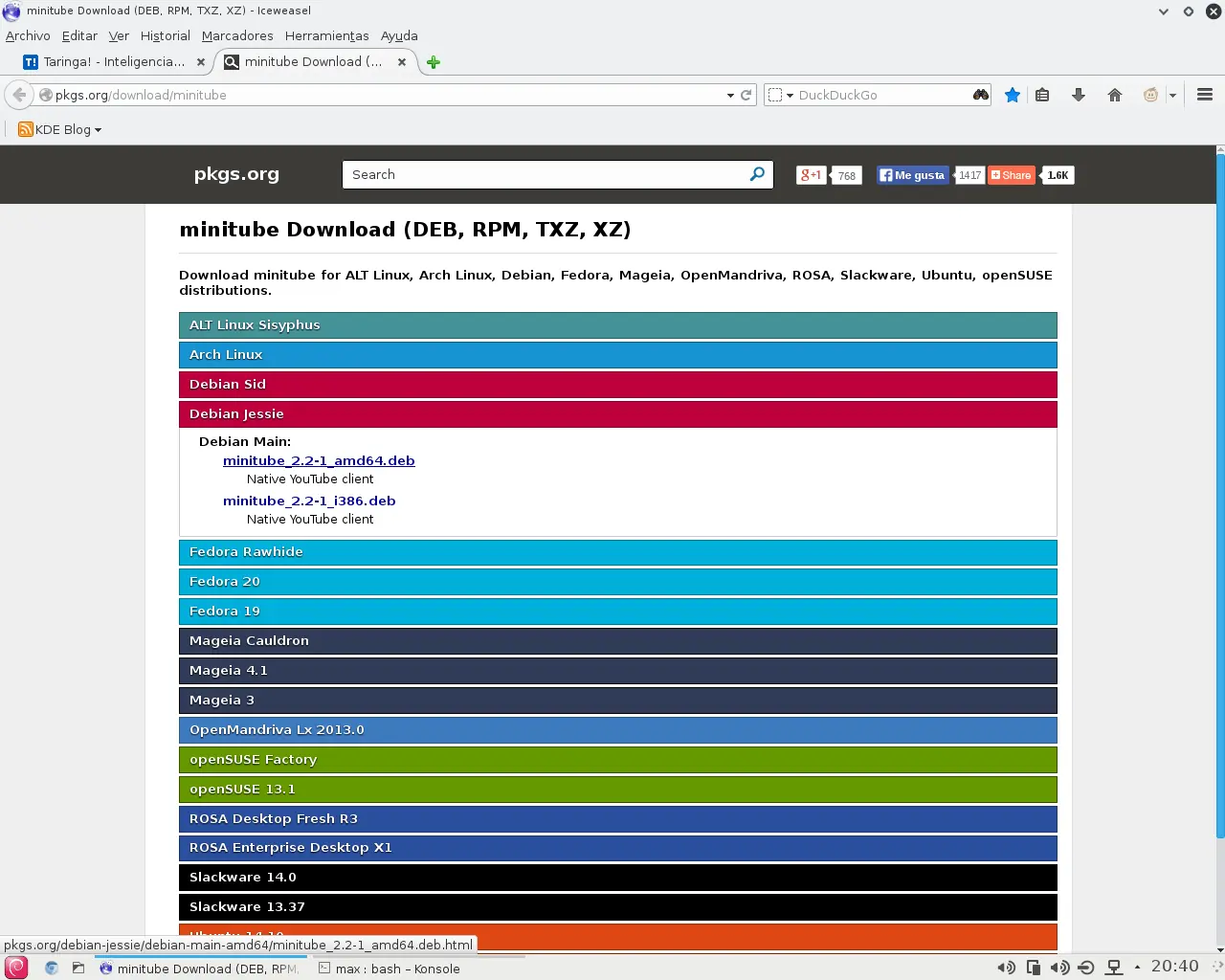Click the orange Share button
This screenshot has height=980, width=1225.
pos(1012,175)
